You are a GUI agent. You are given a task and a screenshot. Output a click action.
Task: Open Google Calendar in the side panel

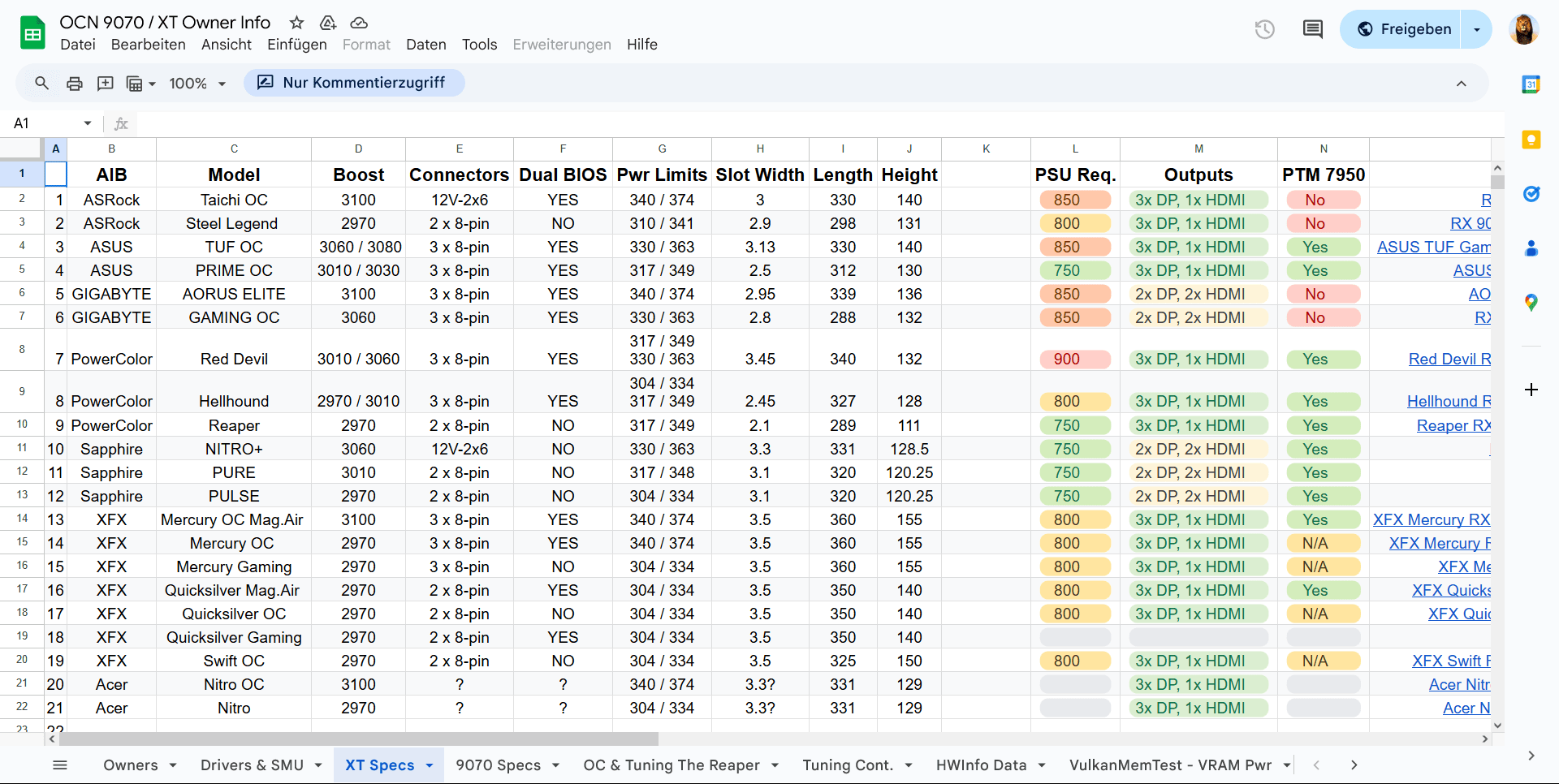[1531, 84]
